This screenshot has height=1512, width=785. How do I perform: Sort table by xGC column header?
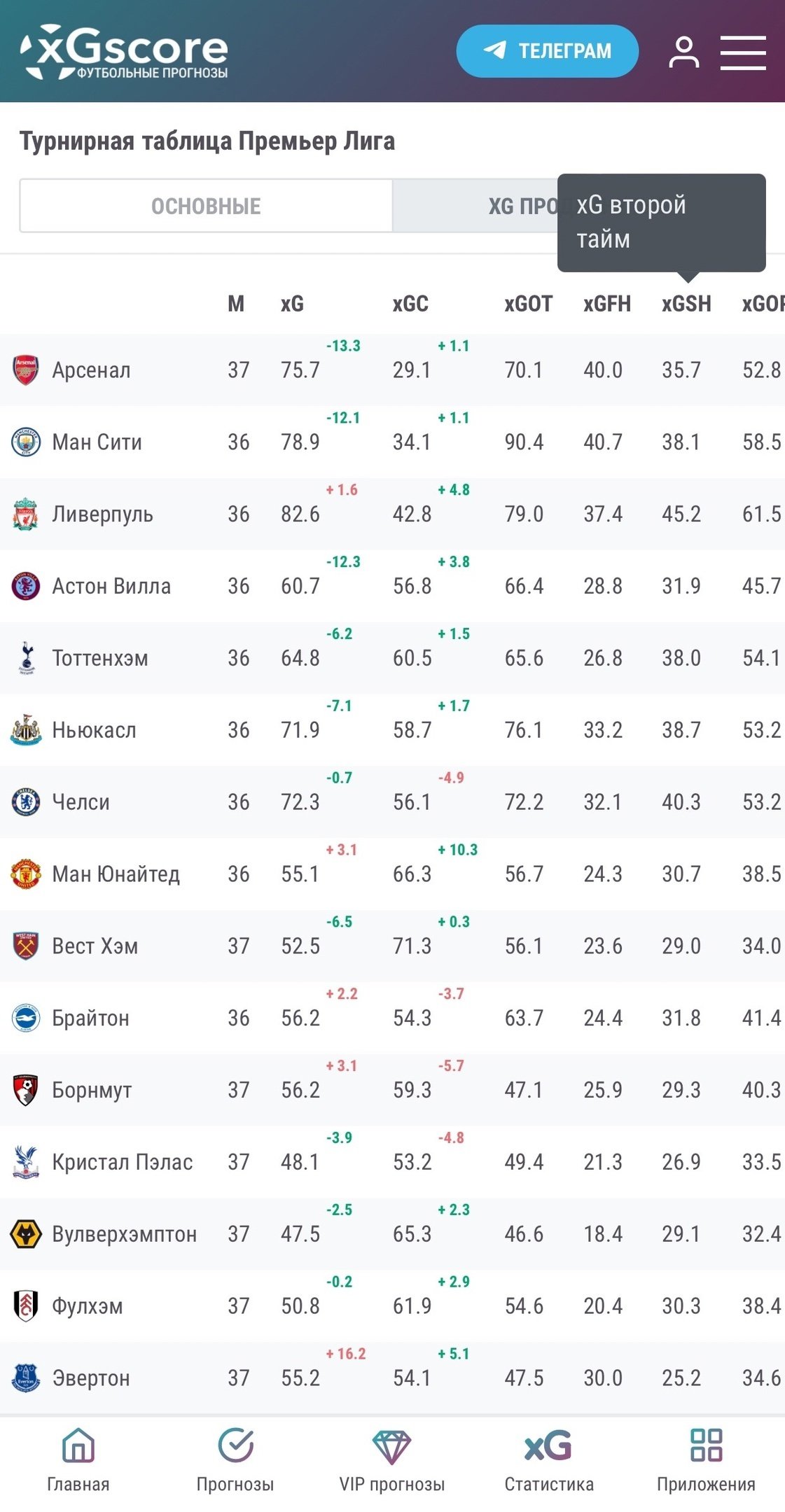[410, 304]
